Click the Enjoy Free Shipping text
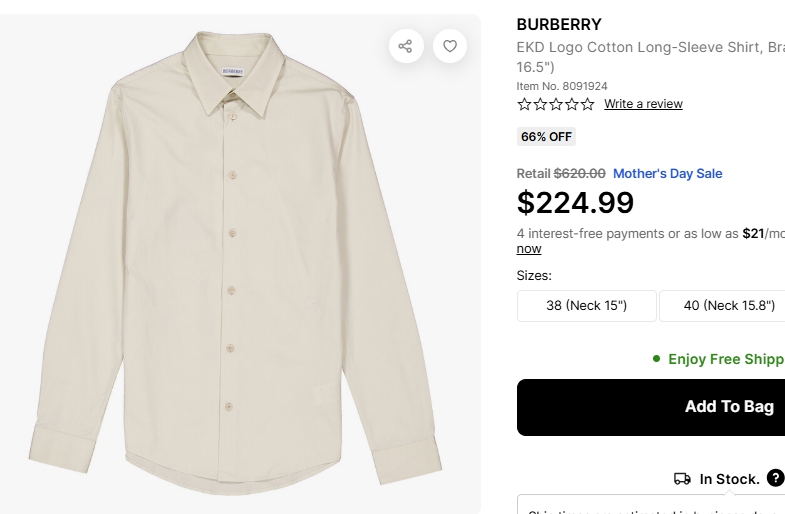 (725, 359)
